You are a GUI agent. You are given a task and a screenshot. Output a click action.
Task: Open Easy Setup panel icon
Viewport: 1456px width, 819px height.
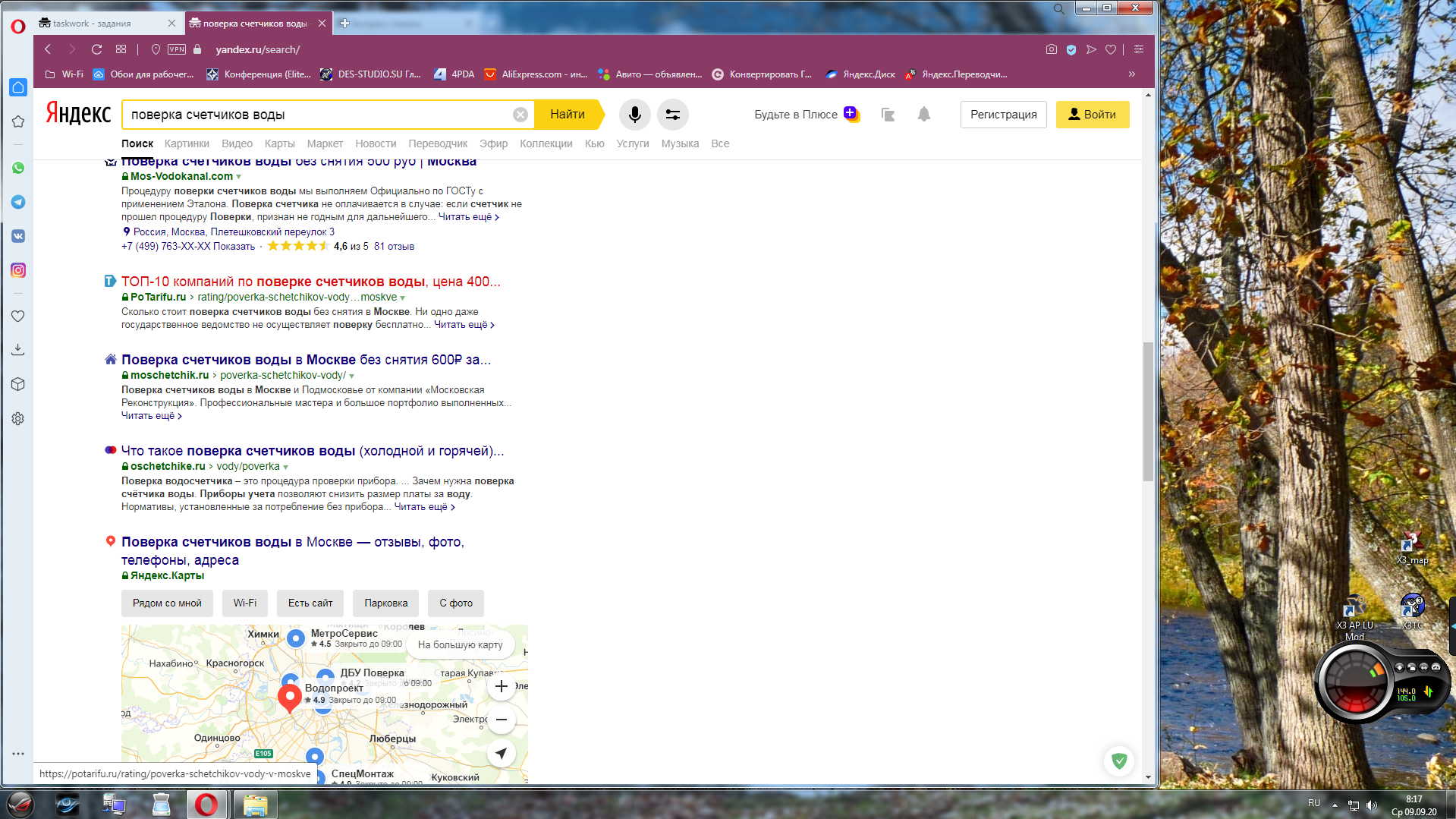click(x=1139, y=49)
